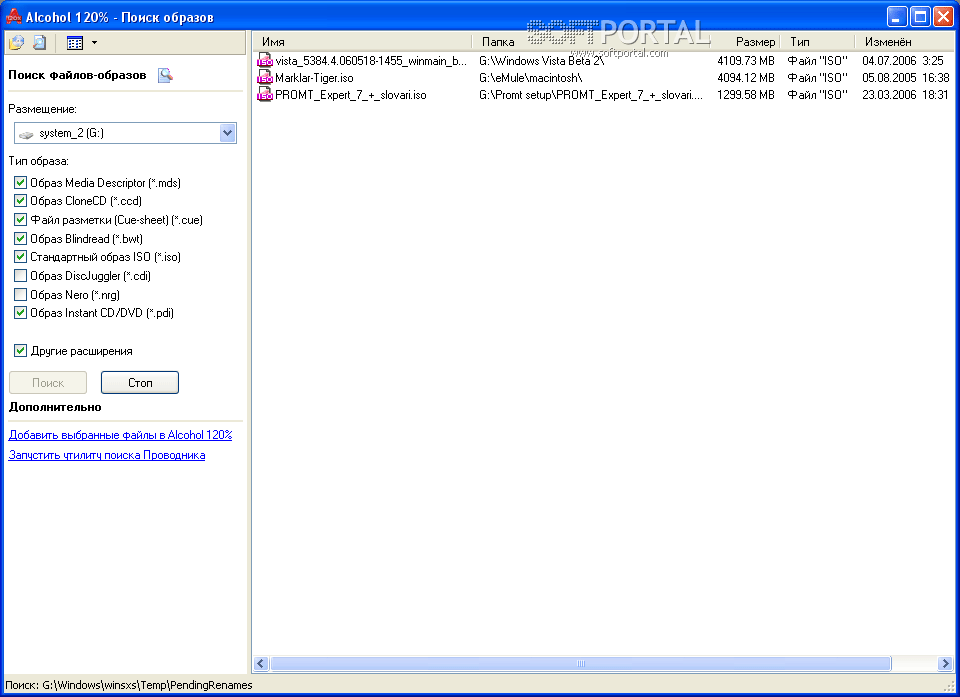Click date 05.08.2005 16:38
The width and height of the screenshot is (960, 697).
[x=906, y=78]
